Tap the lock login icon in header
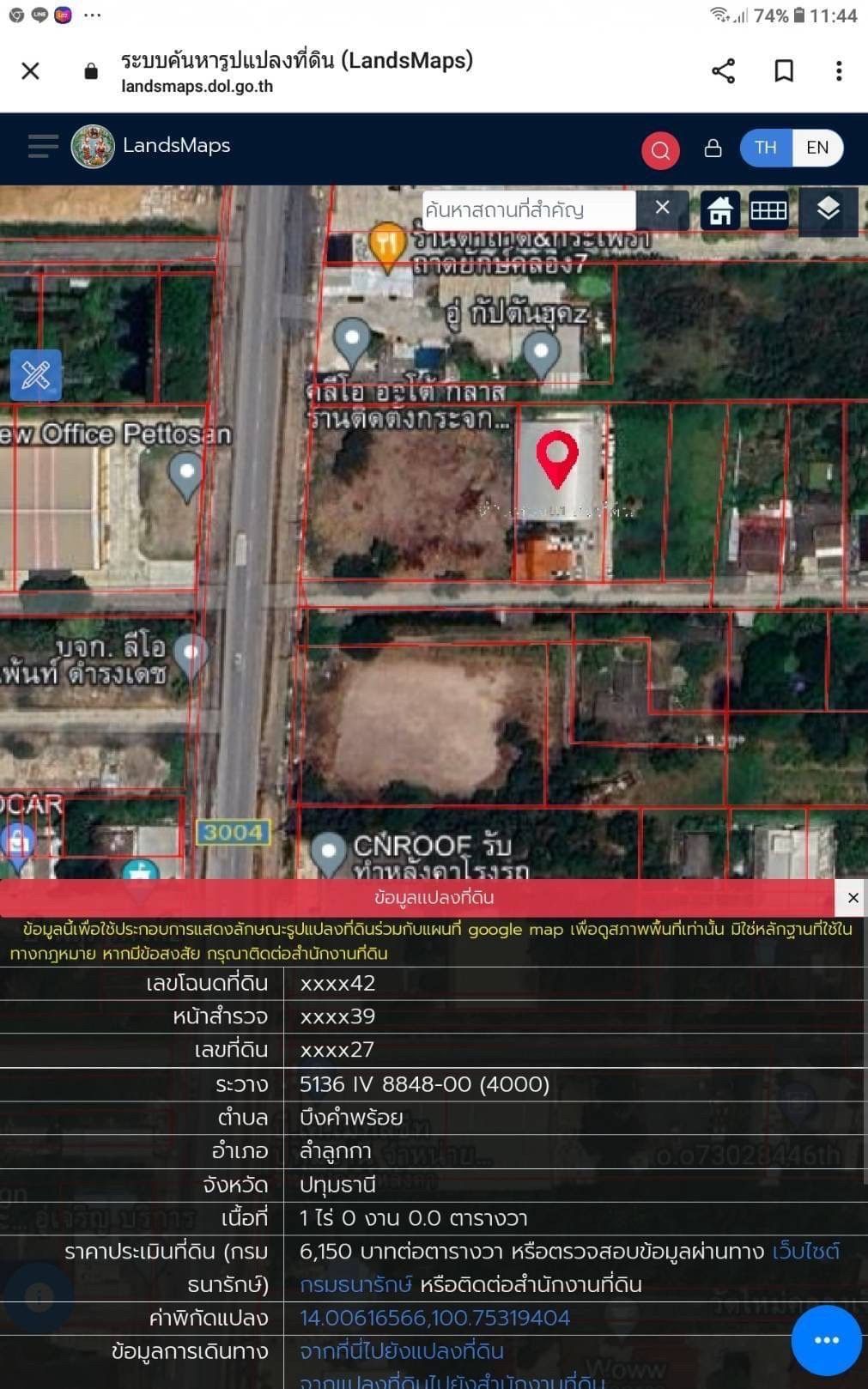This screenshot has width=868, height=1389. click(713, 148)
